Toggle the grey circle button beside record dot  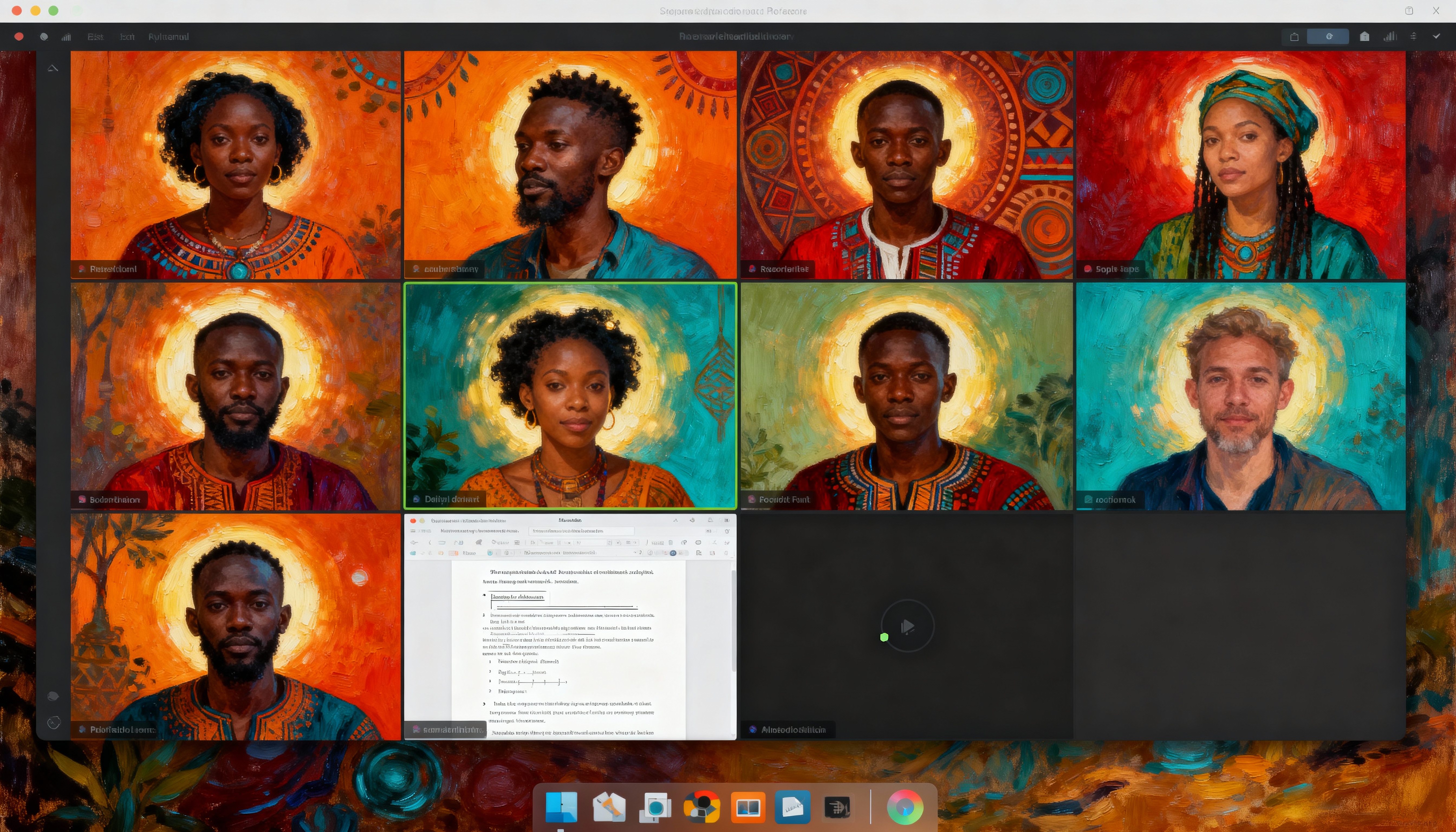pyautogui.click(x=44, y=37)
